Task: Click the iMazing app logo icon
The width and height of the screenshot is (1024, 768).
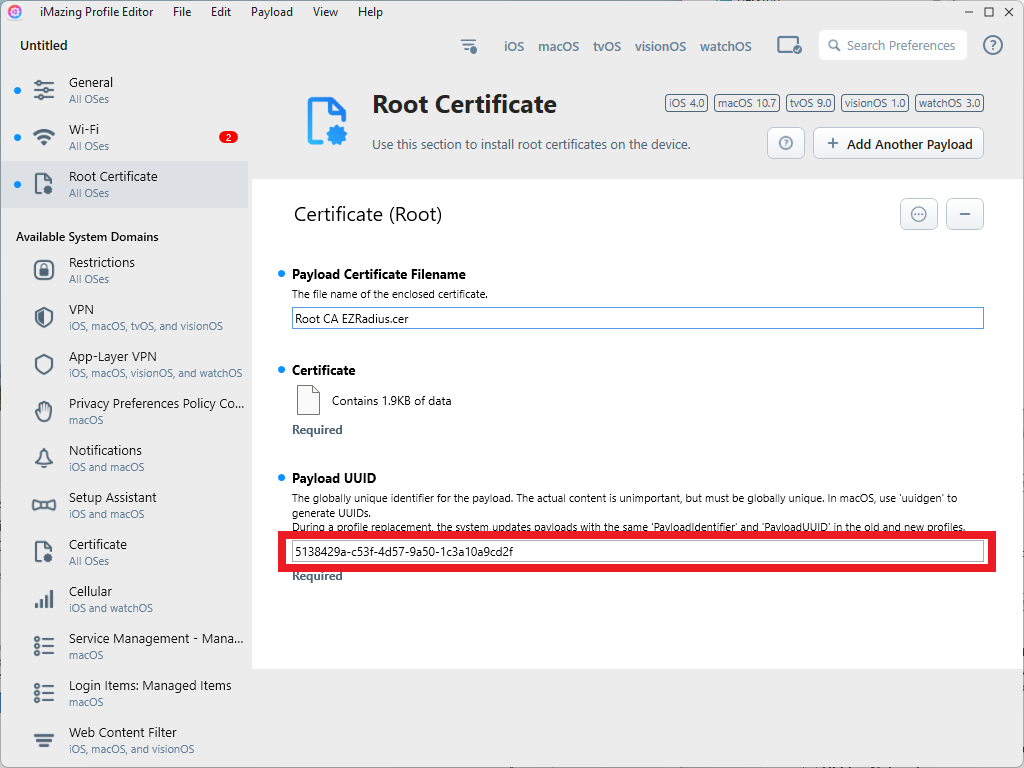Action: (15, 12)
